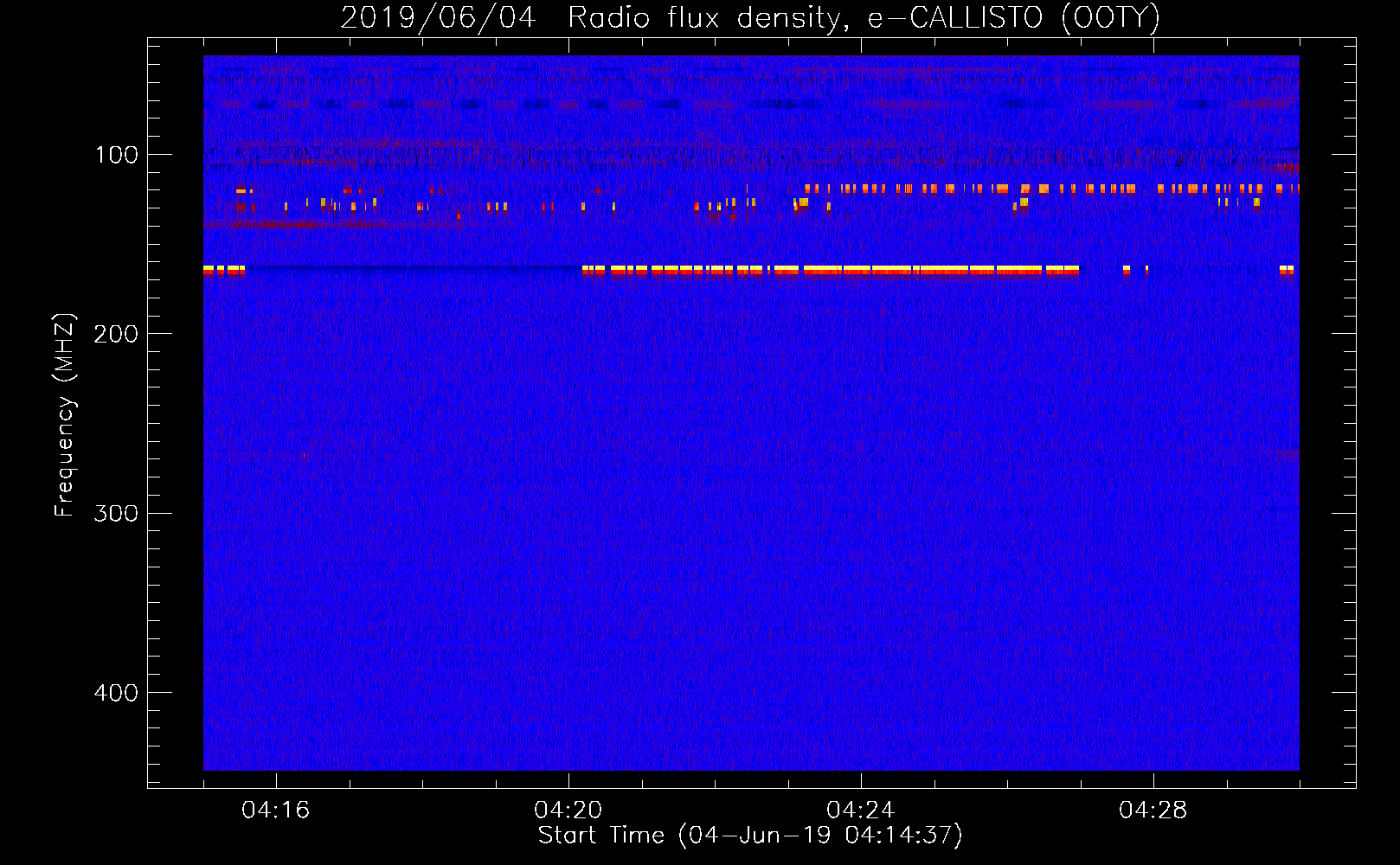This screenshot has width=1400, height=865.
Task: Click the 'Start Time (04-Jun-19 04:14:37)' x-axis label
Action: 750,836
